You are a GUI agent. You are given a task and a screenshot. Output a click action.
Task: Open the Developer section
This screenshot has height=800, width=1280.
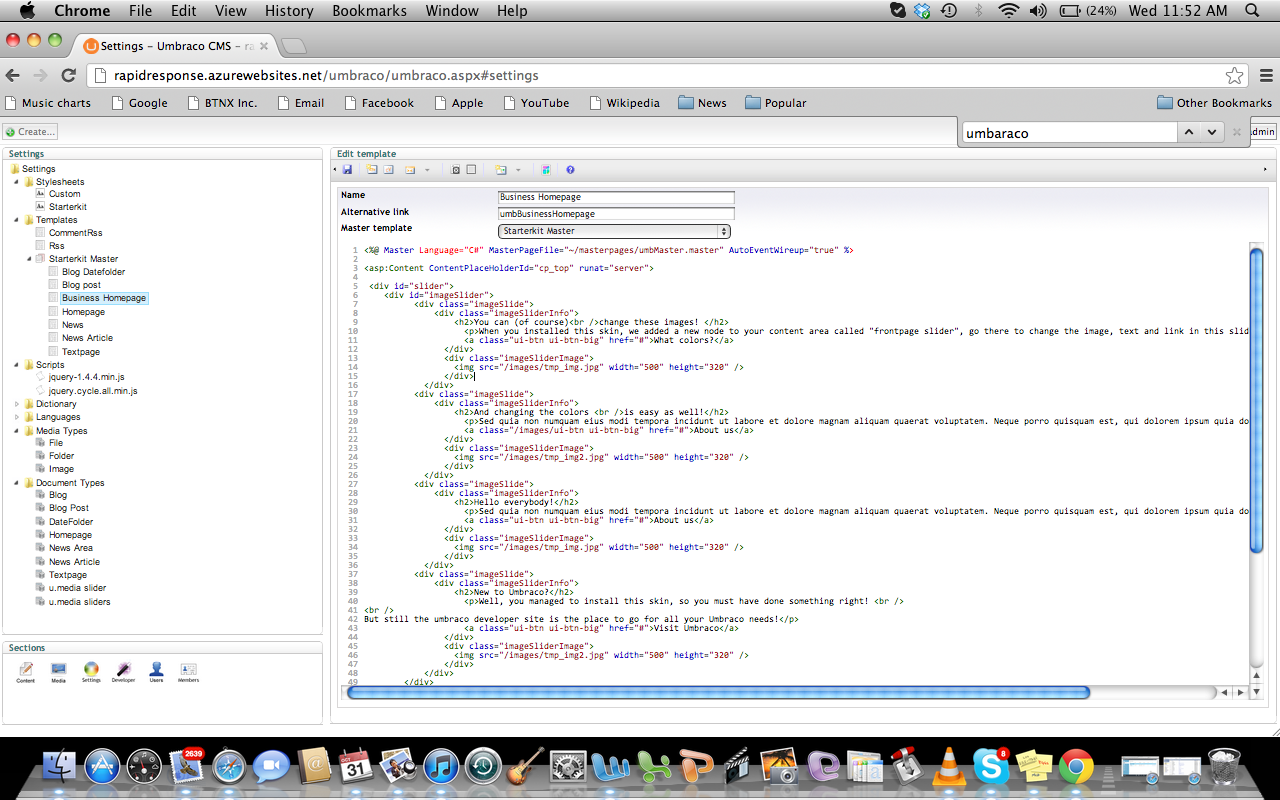pos(123,672)
